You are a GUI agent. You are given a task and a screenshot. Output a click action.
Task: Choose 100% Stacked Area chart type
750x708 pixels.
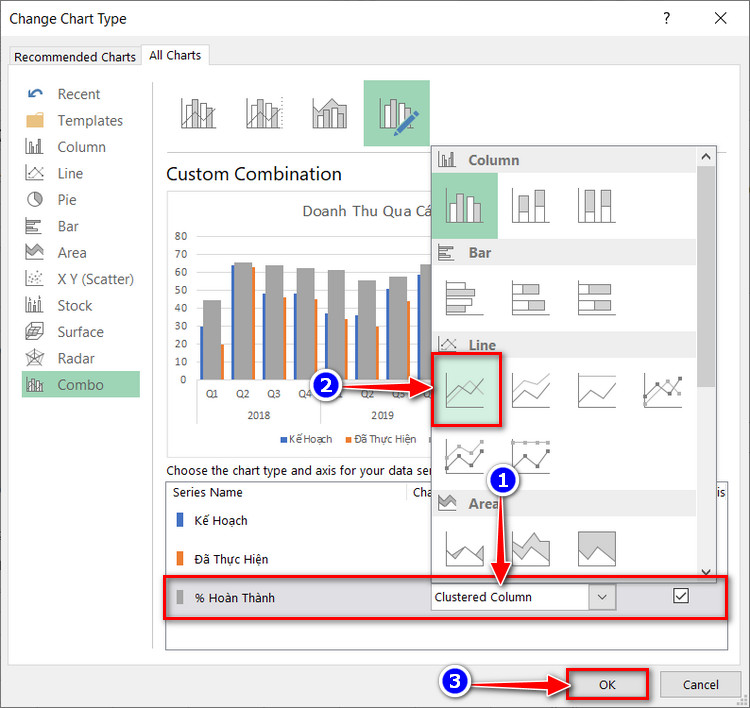tap(596, 549)
